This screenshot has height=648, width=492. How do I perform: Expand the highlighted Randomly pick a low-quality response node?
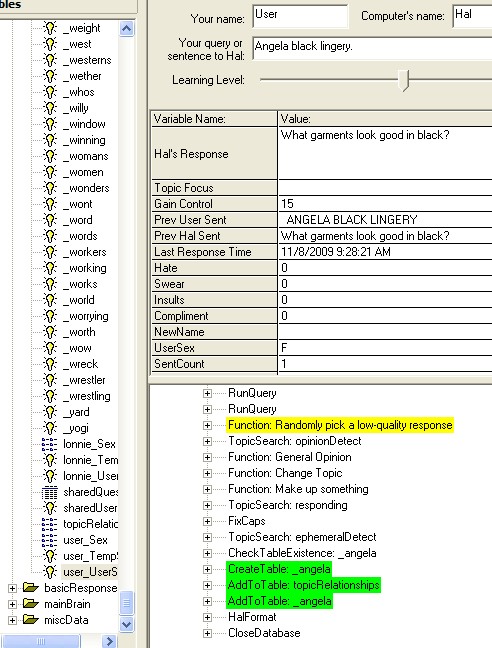[207, 425]
